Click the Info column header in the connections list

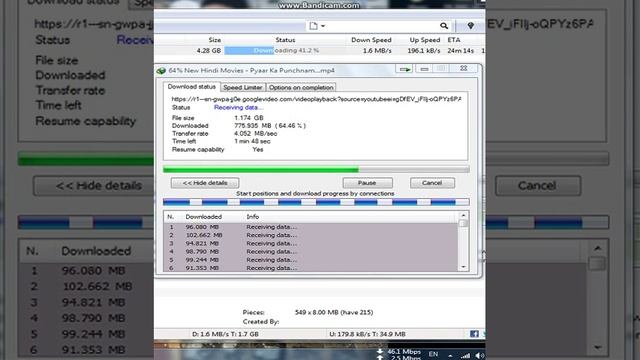pos(252,217)
